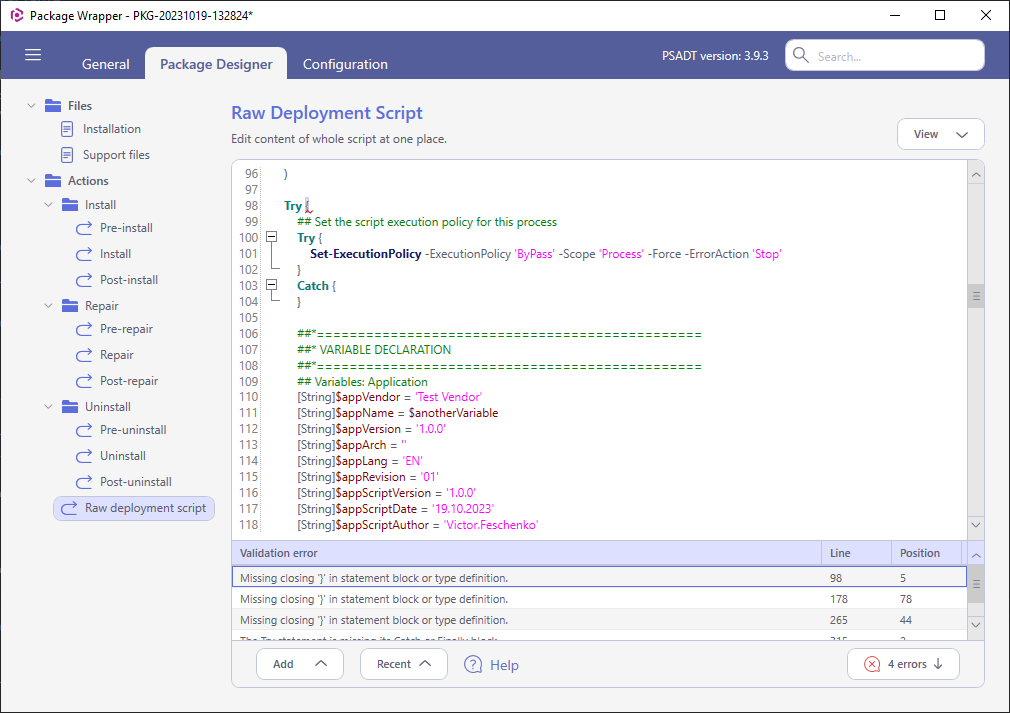The width and height of the screenshot is (1010, 713).
Task: Click the Post-install arrow icon
Action: tap(84, 280)
